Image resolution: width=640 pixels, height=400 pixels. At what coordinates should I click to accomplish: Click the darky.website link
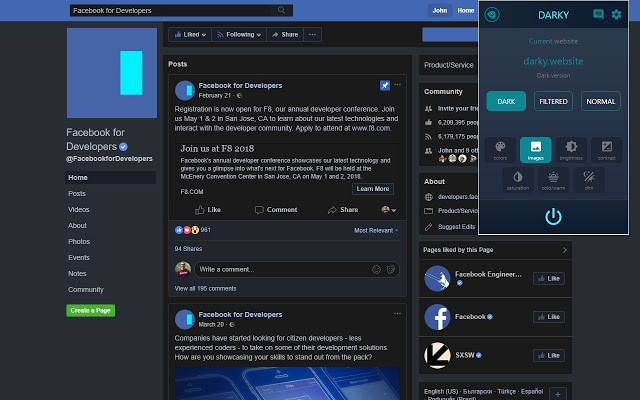click(553, 61)
